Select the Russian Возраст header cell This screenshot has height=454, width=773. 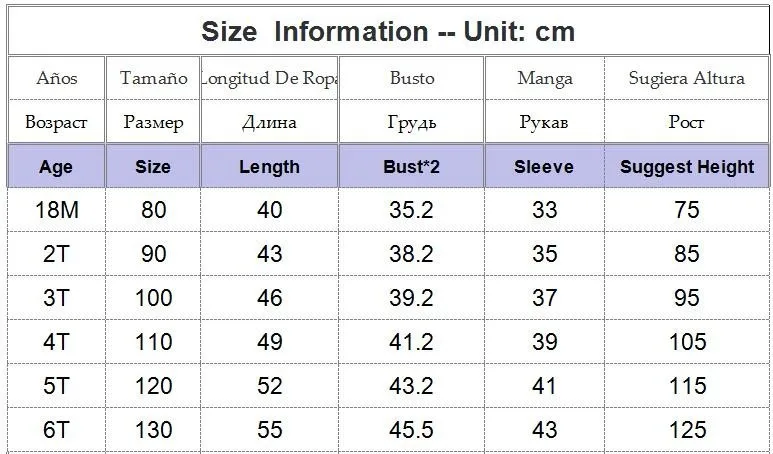56,122
